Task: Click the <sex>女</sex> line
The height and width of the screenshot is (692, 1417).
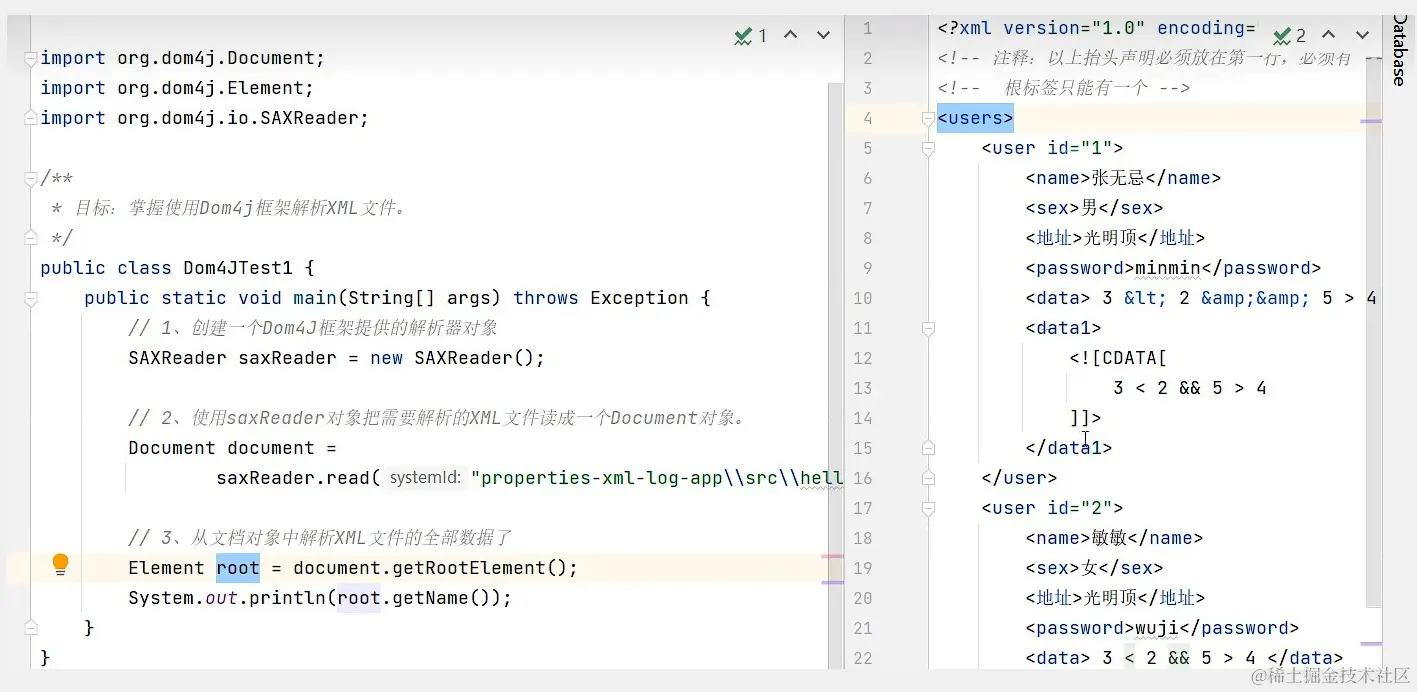Action: pos(1094,568)
